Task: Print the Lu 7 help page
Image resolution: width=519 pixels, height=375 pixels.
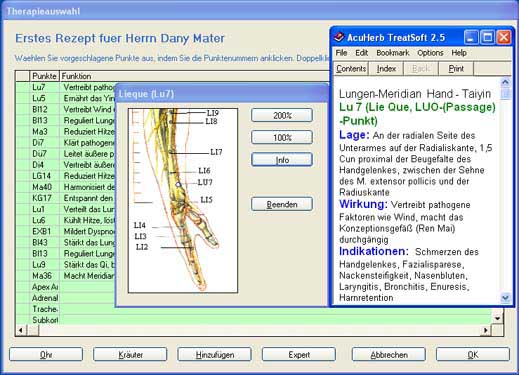Action: tap(456, 69)
